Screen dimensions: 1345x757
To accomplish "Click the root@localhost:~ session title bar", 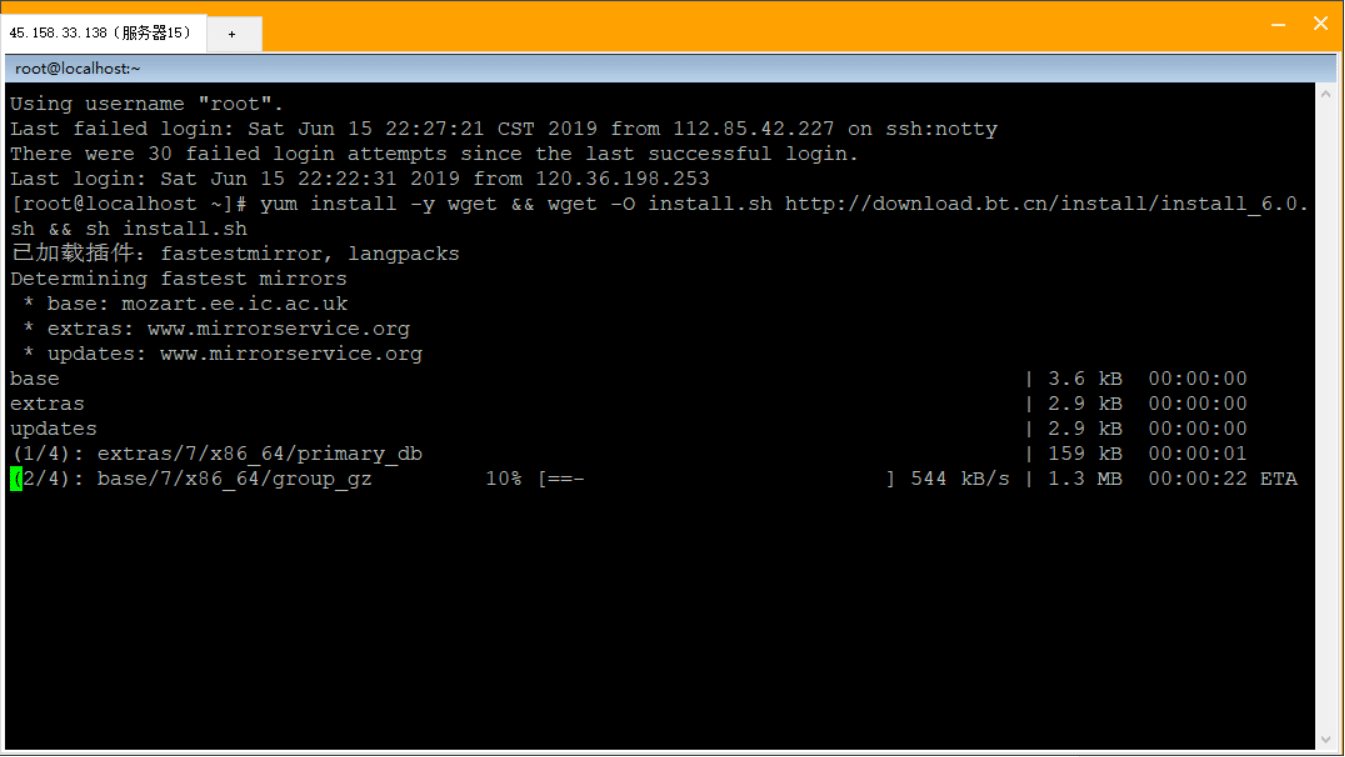I will [x=78, y=68].
